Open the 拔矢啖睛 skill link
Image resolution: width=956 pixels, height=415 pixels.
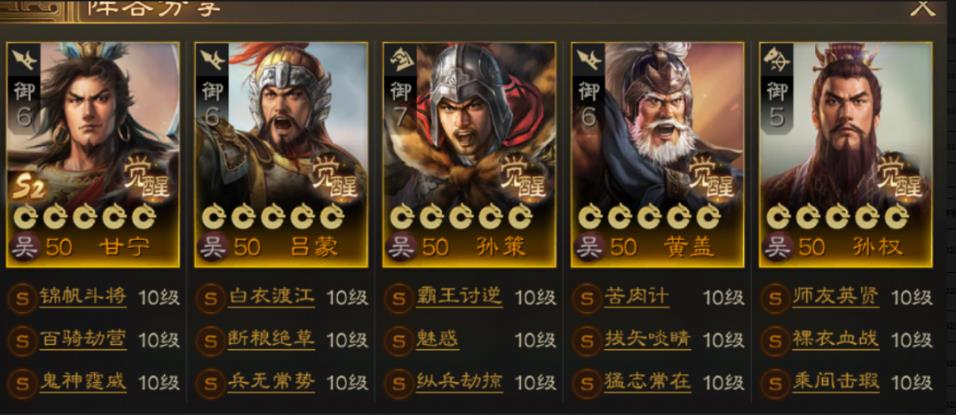pyautogui.click(x=647, y=339)
